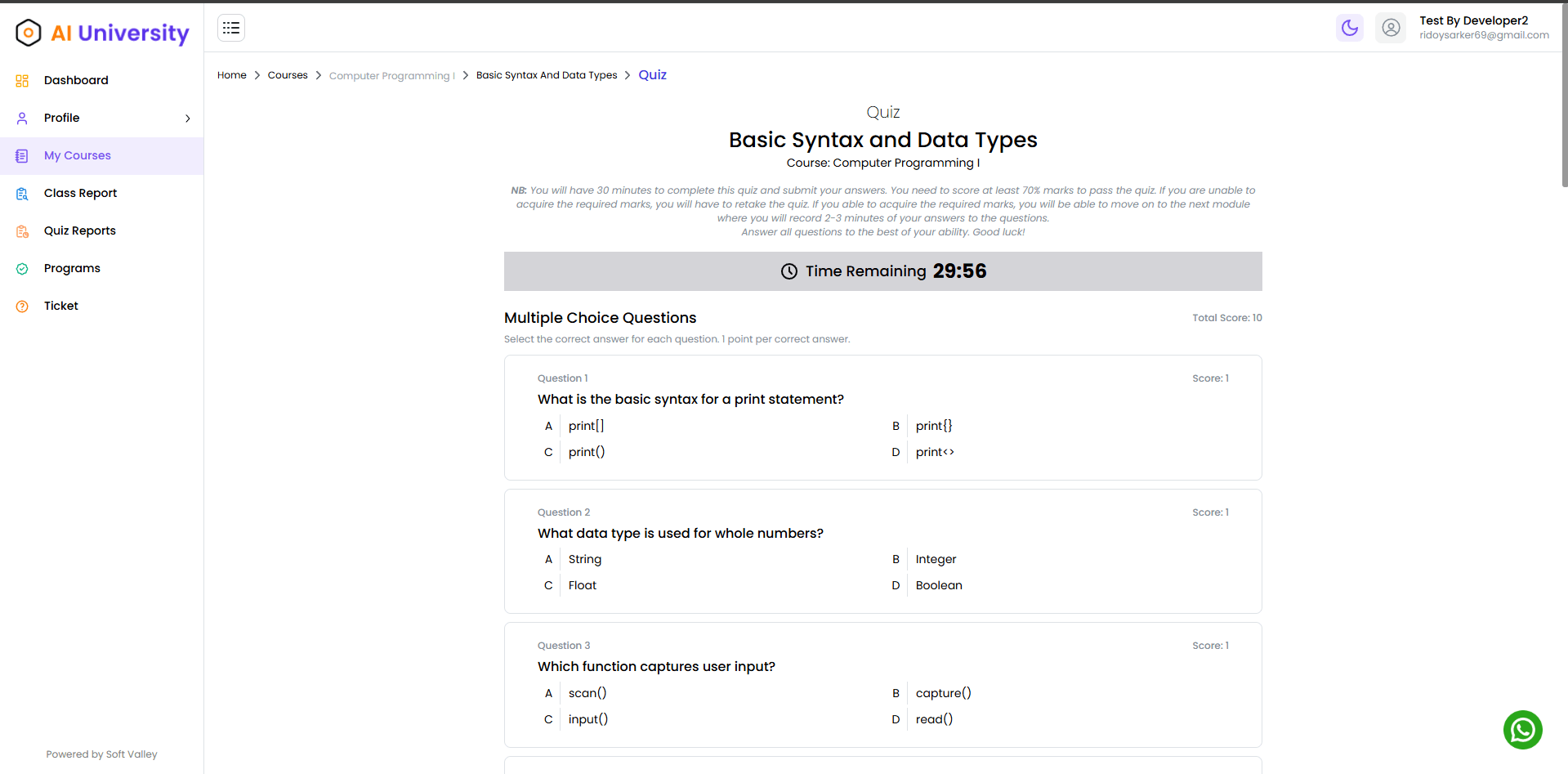The width and height of the screenshot is (1568, 774).
Task: Choose Integer answer for Question 2
Action: point(936,559)
